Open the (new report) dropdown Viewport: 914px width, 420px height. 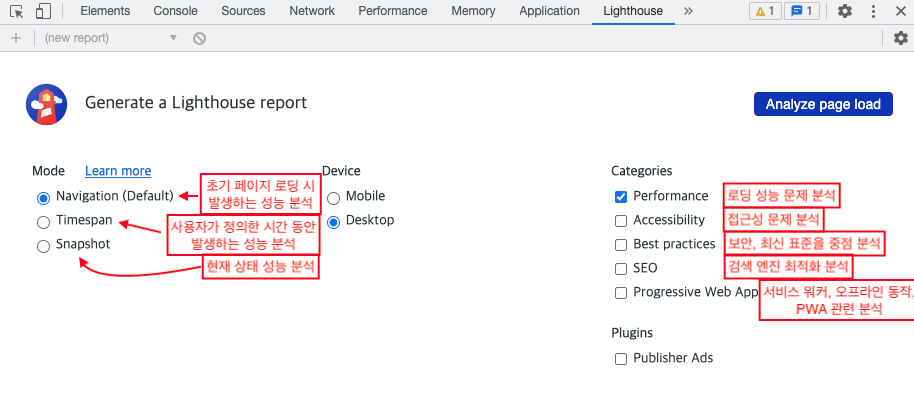[110, 38]
